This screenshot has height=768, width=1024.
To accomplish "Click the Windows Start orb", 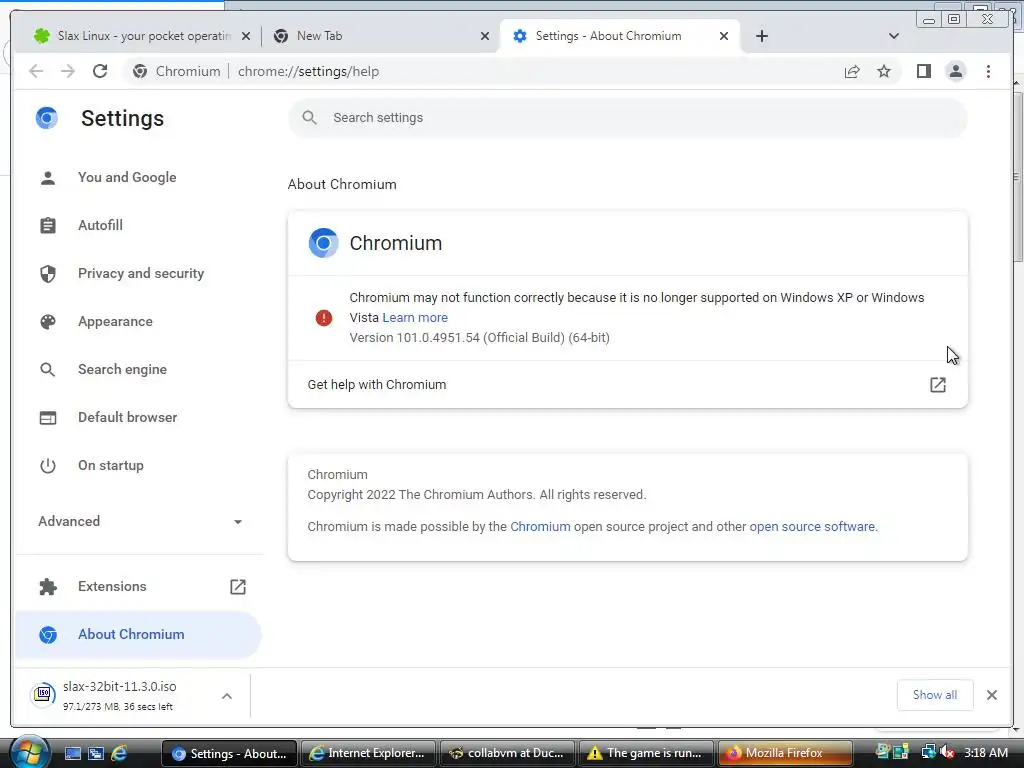I will pos(29,752).
